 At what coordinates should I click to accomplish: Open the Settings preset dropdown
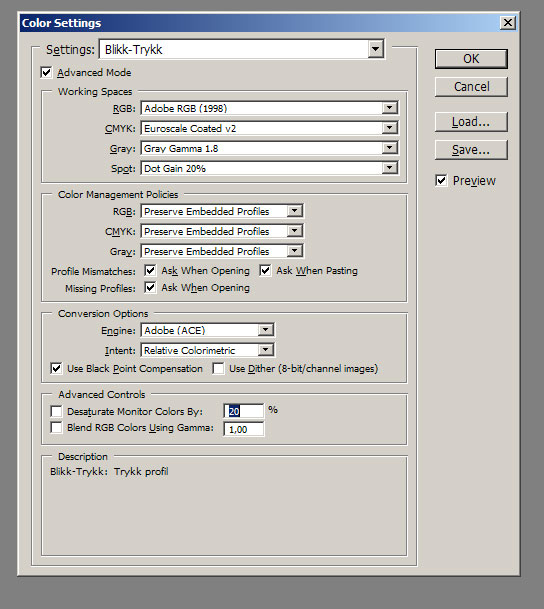click(242, 49)
